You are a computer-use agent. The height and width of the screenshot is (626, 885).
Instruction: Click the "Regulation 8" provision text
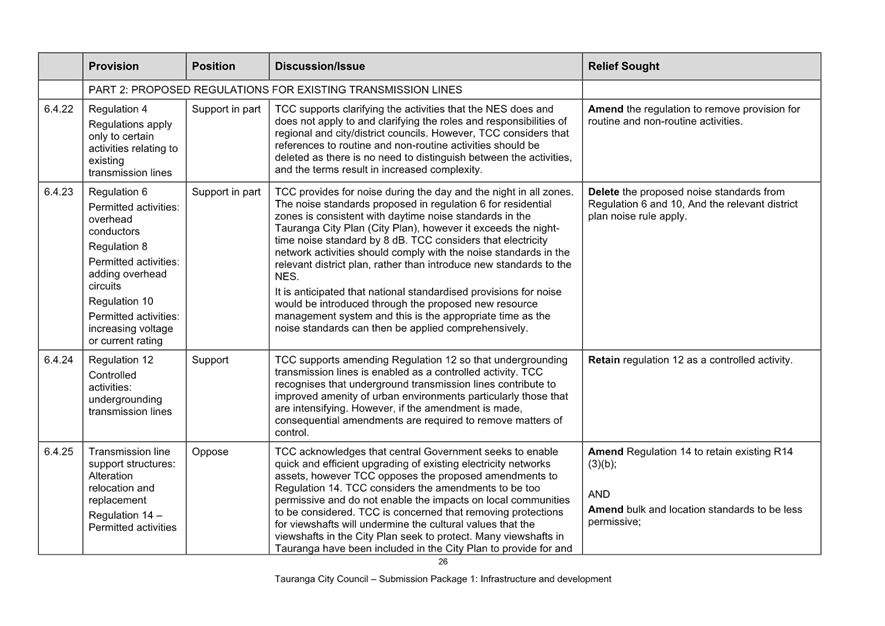coord(118,247)
